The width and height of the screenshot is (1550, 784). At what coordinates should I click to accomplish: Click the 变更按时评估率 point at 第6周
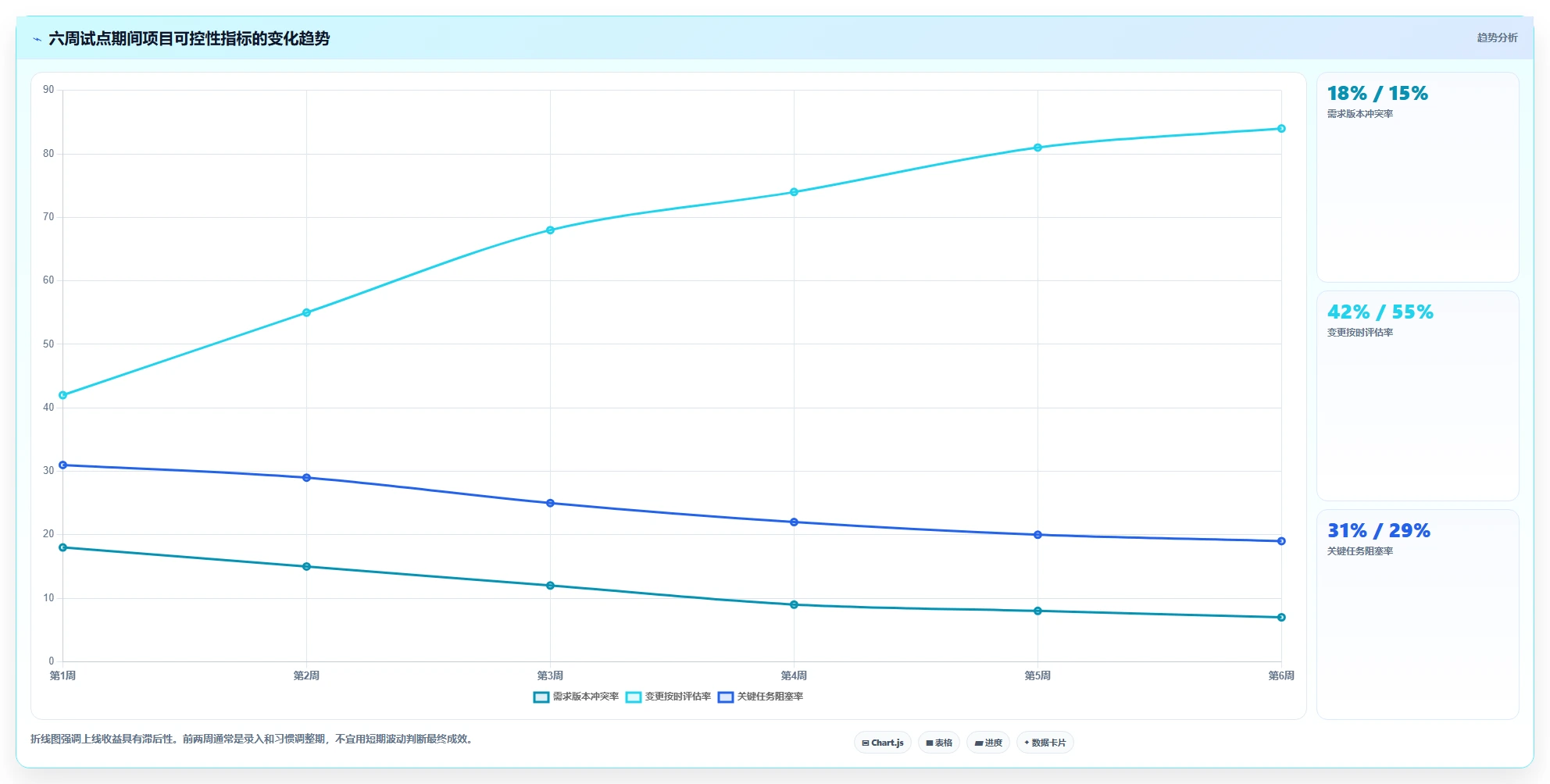[1281, 129]
